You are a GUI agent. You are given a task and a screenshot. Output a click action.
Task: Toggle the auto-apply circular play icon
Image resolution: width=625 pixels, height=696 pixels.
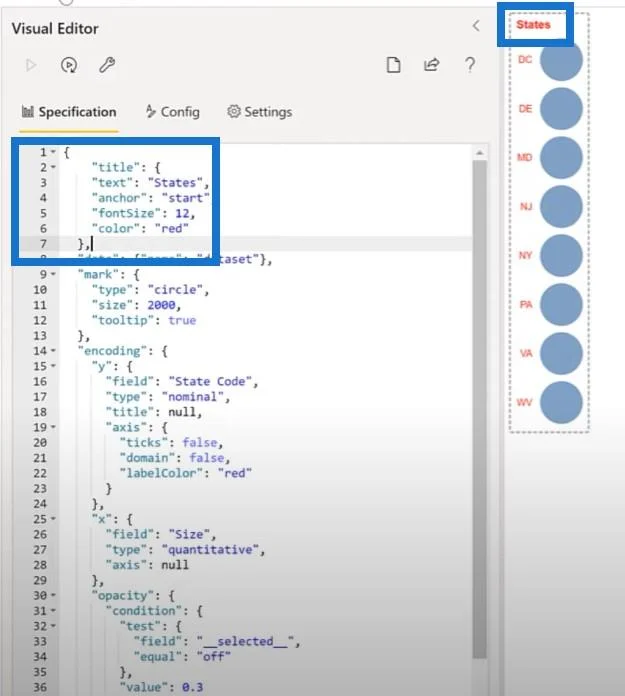(69, 65)
